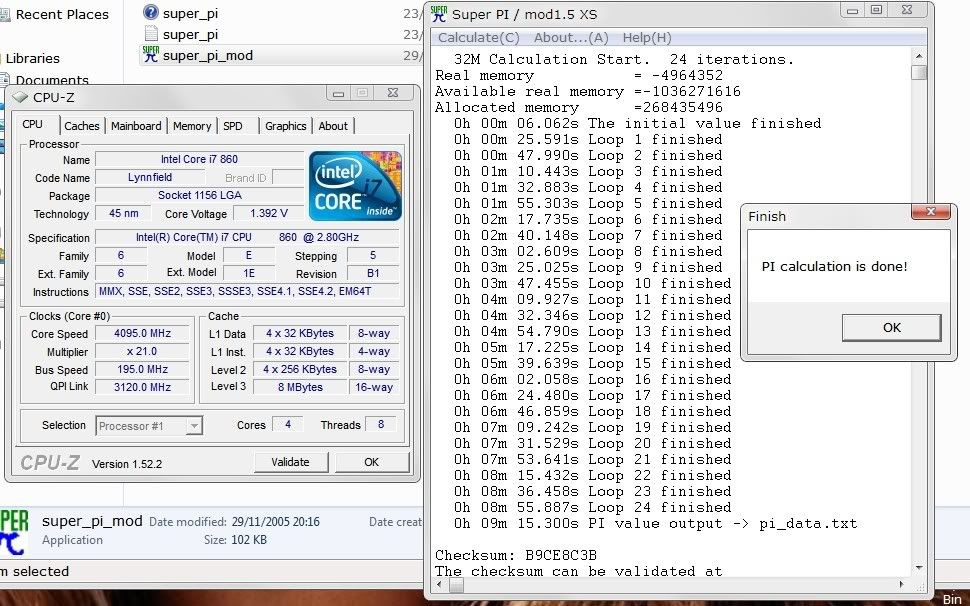Open the SPD tab in CPU-Z
Viewport: 970px width, 606px height.
(233, 126)
